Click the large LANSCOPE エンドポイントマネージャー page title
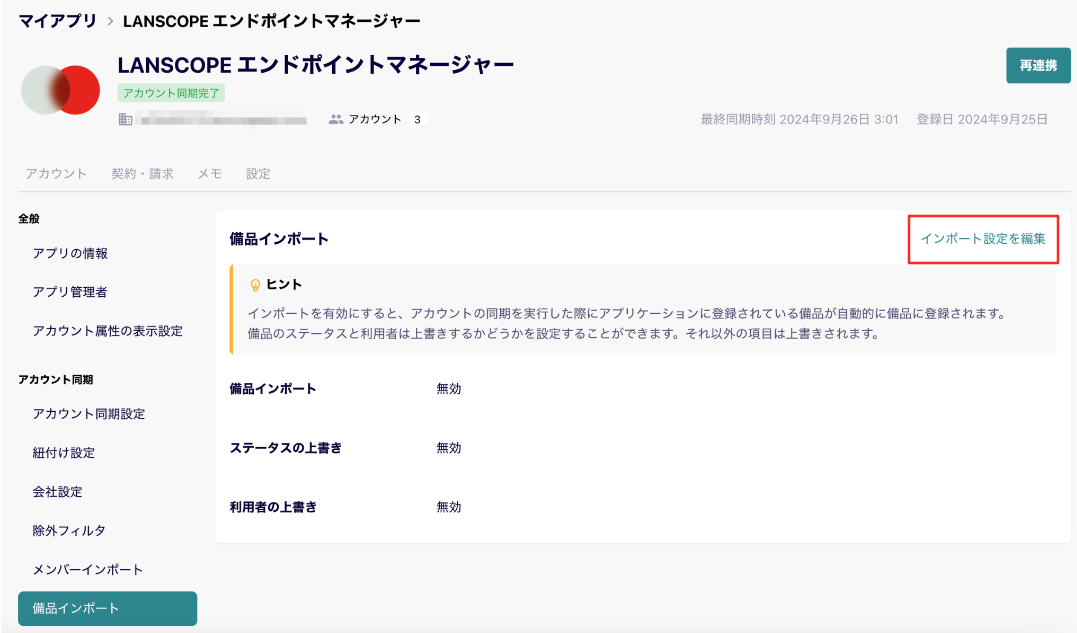 click(x=316, y=65)
